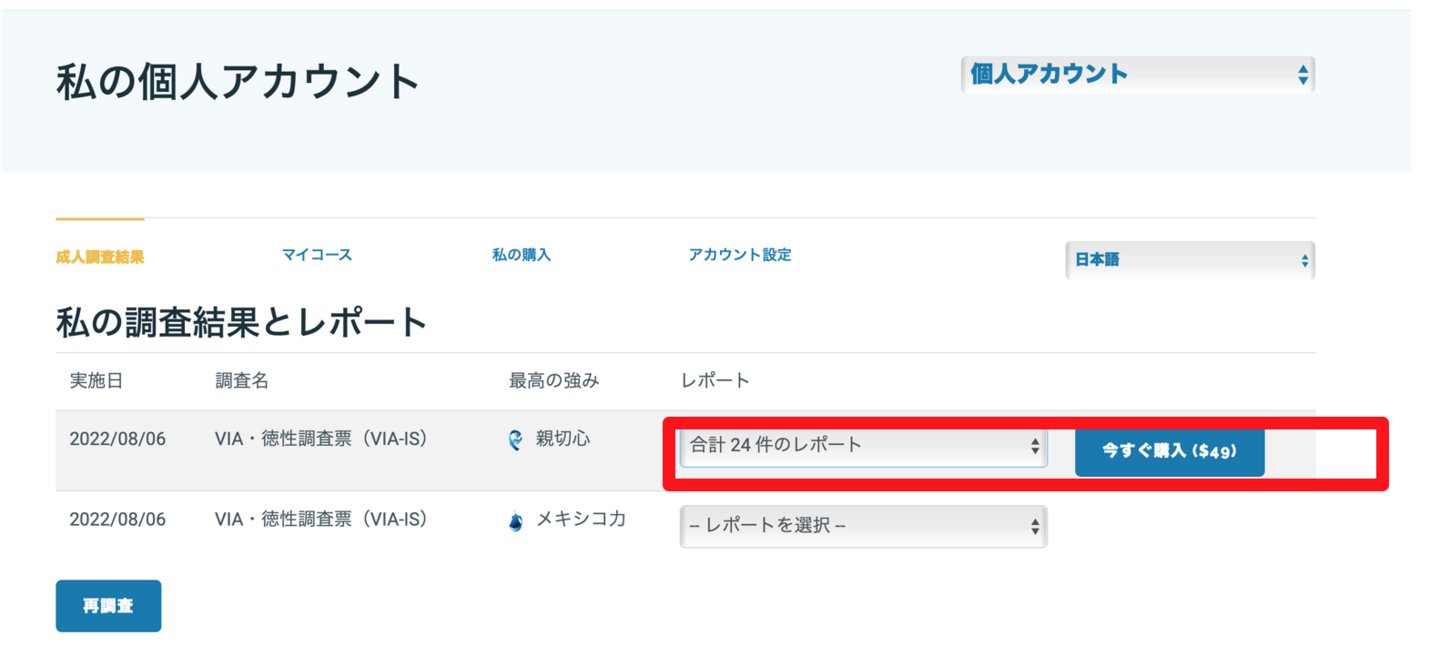Screen dimensions: 1440x666
Task: Click the 私の個人アカウント page heading
Action: click(238, 81)
